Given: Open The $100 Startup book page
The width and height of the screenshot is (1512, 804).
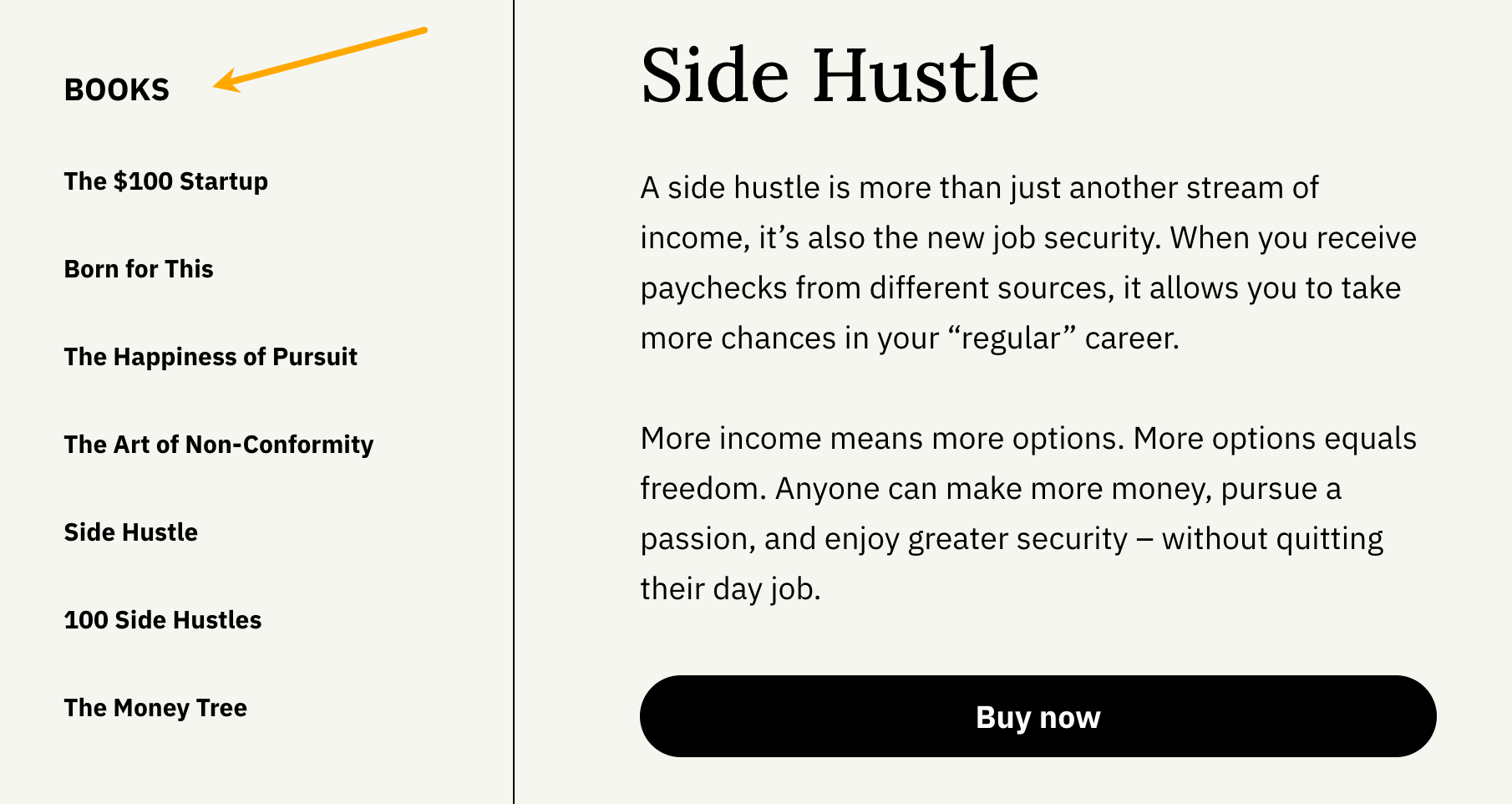Looking at the screenshot, I should click(165, 181).
